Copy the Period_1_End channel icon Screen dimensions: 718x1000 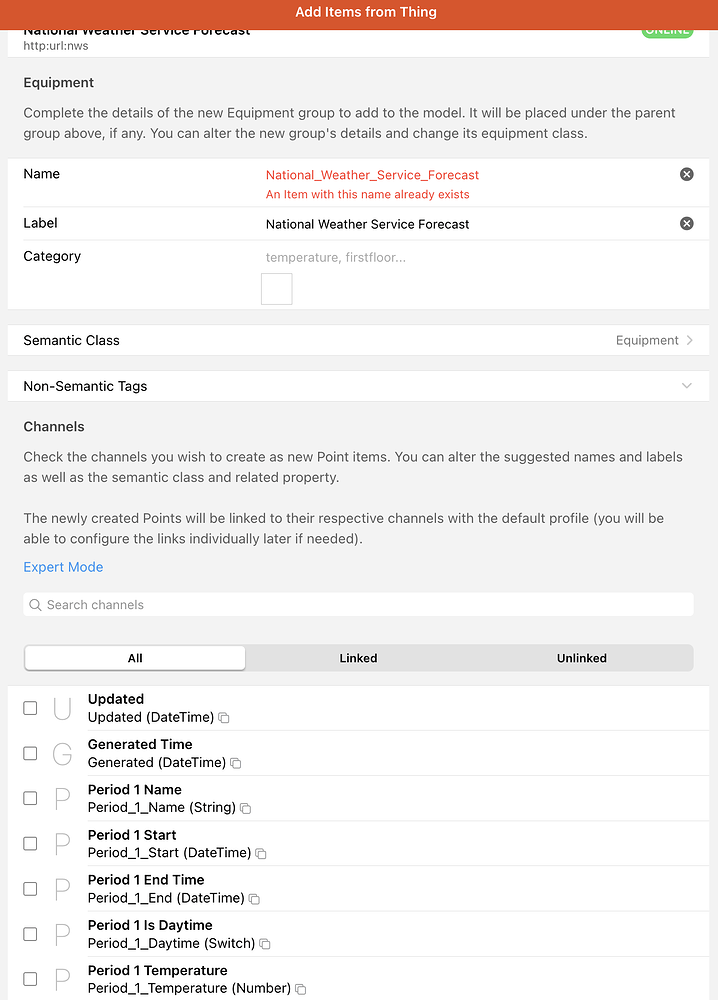pos(254,899)
